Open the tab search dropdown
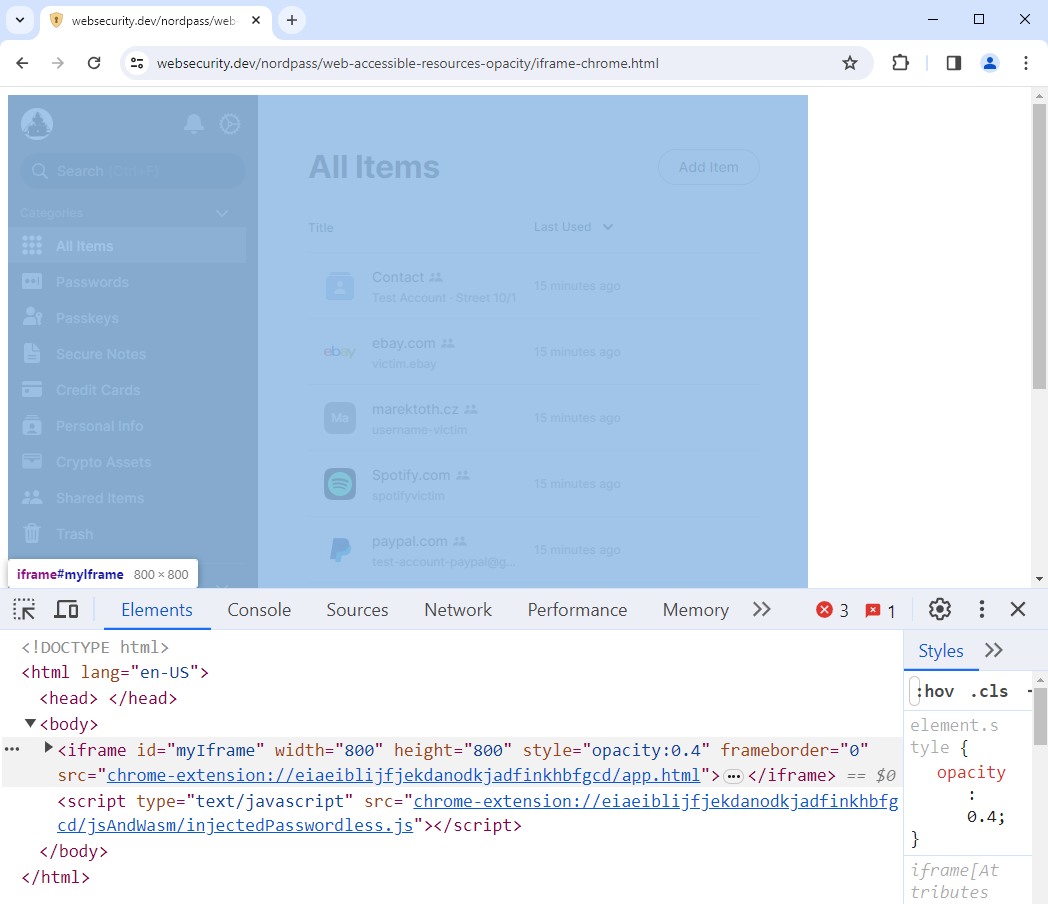 pos(20,20)
